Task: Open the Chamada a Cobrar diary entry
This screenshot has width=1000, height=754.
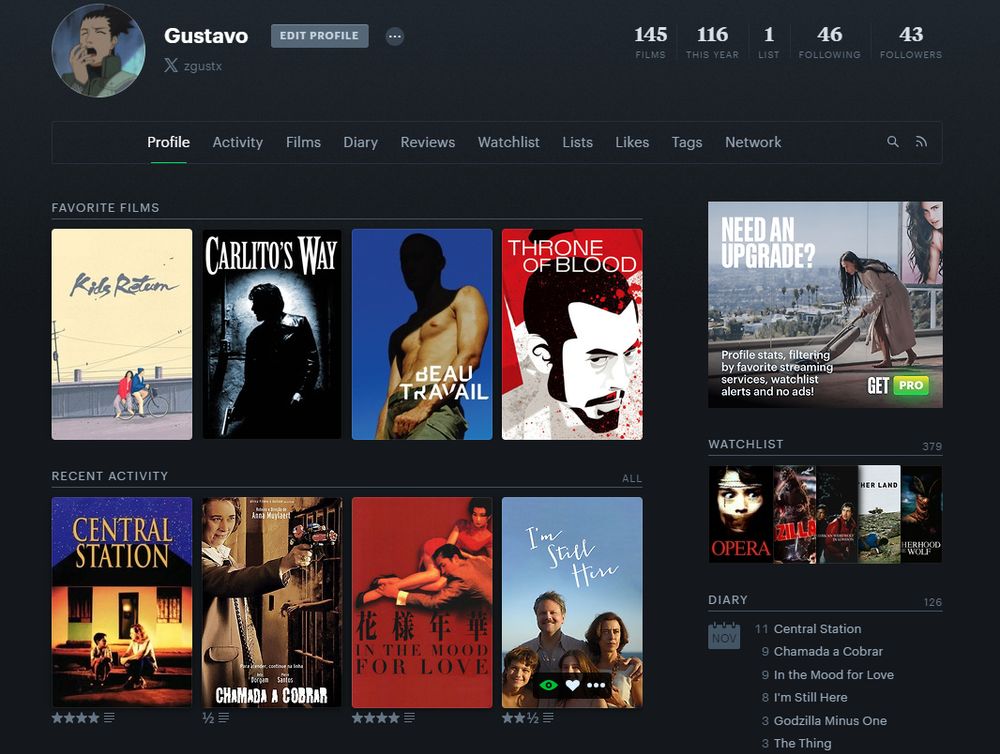Action: click(x=828, y=652)
